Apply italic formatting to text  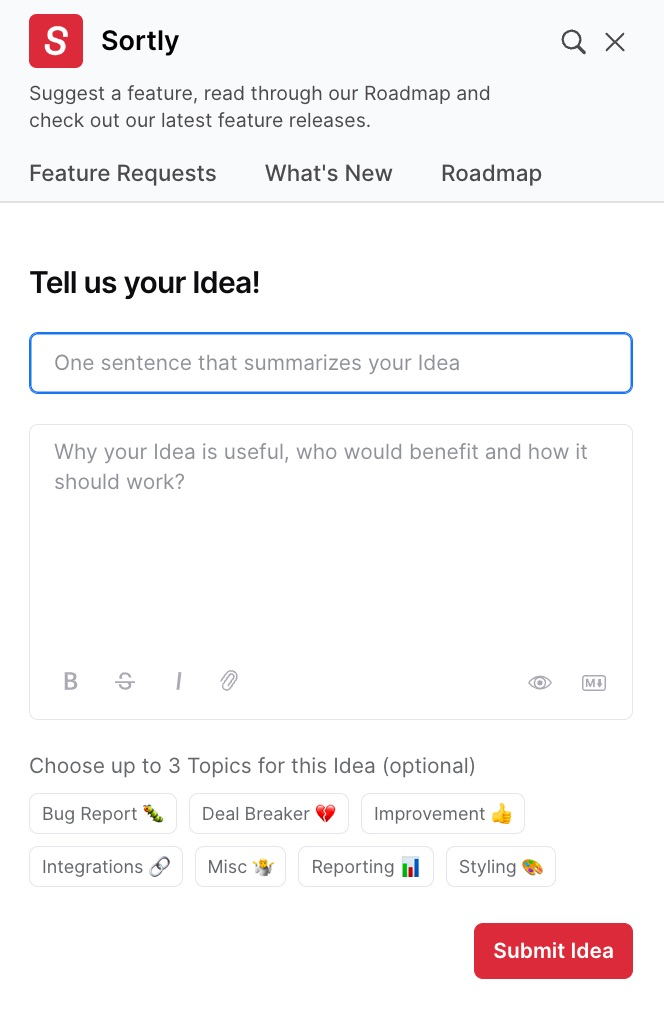coord(179,682)
